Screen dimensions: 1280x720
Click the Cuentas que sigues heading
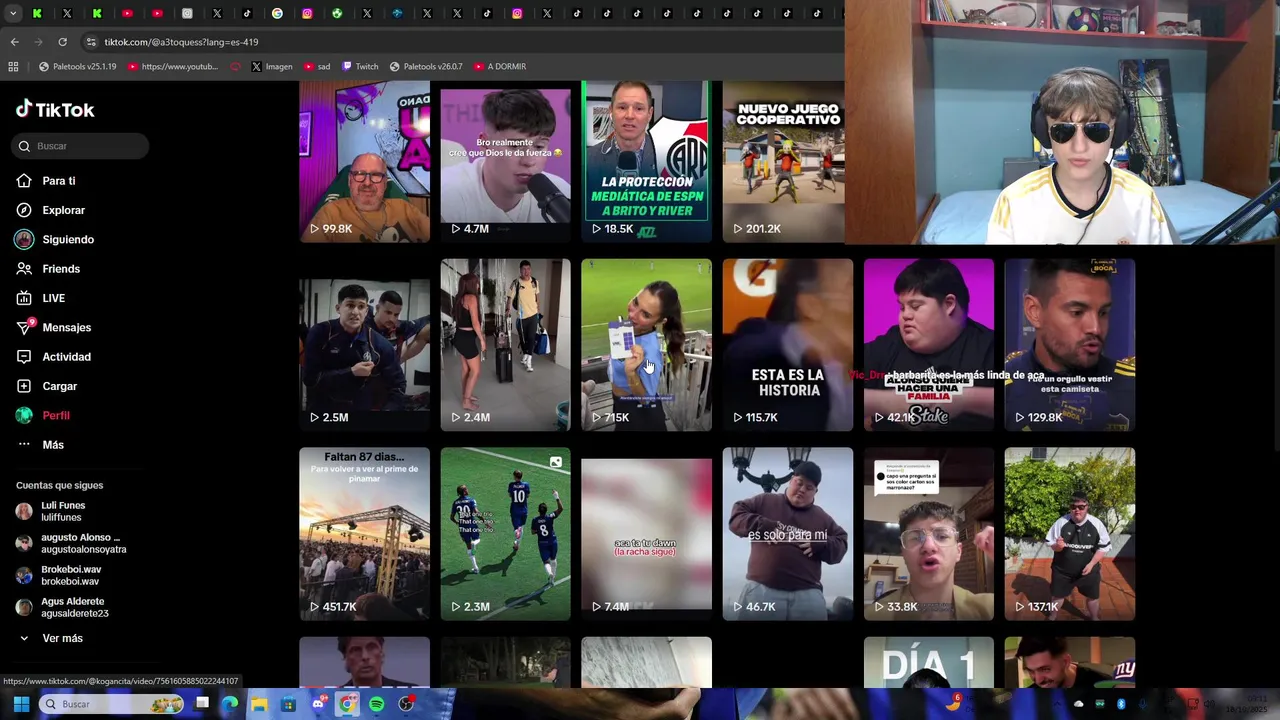click(59, 485)
